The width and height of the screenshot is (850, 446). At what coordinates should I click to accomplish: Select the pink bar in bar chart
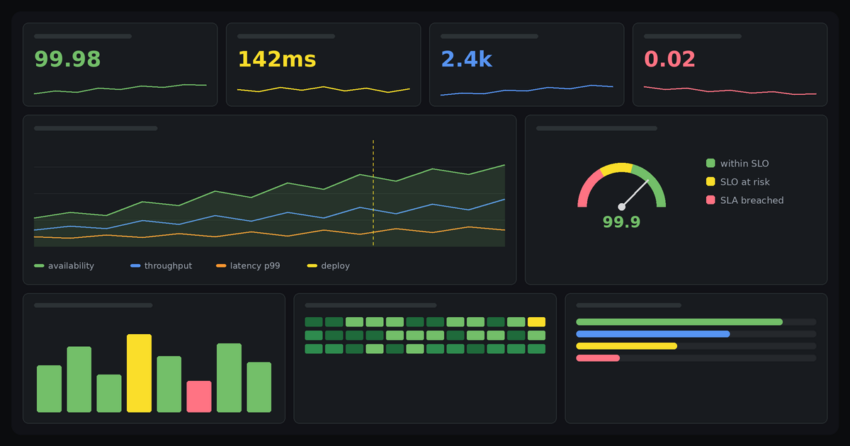(x=199, y=396)
